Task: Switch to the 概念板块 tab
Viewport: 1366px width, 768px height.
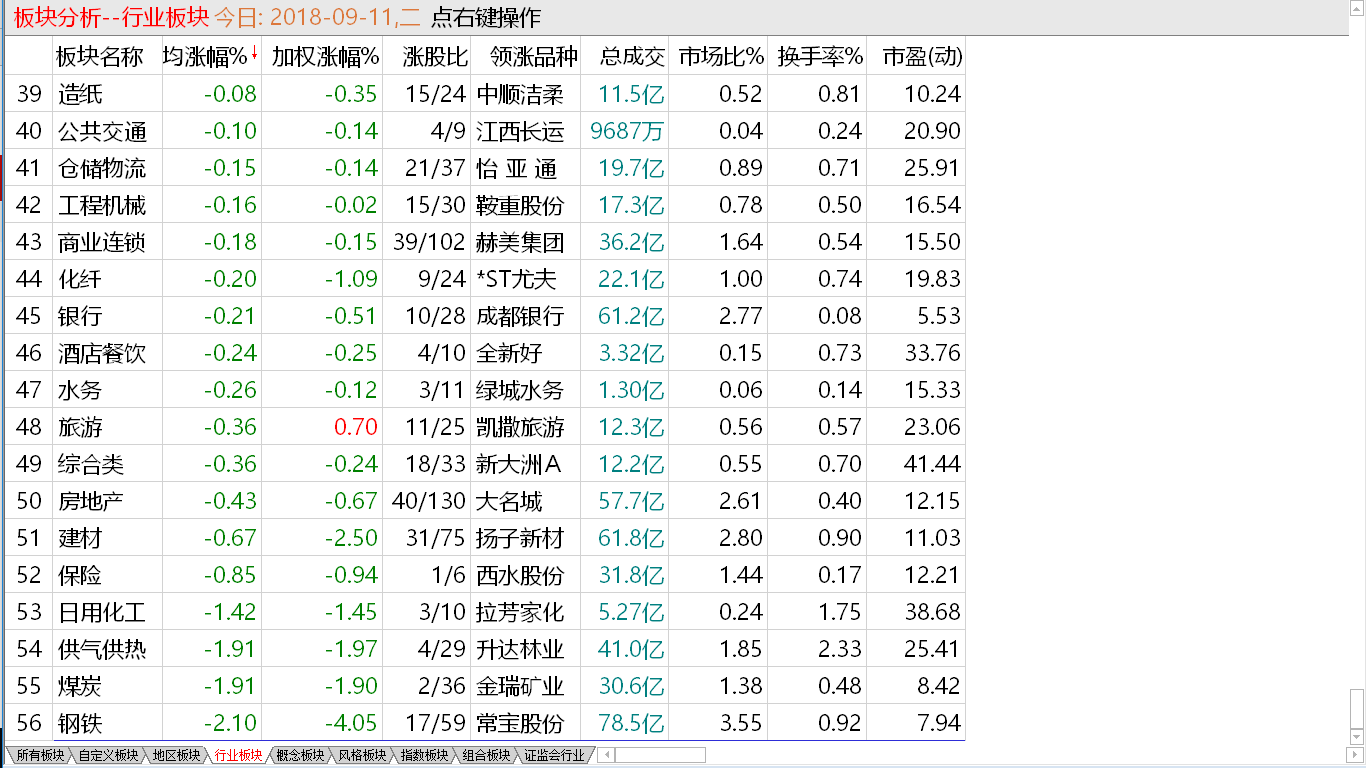Action: coord(300,755)
